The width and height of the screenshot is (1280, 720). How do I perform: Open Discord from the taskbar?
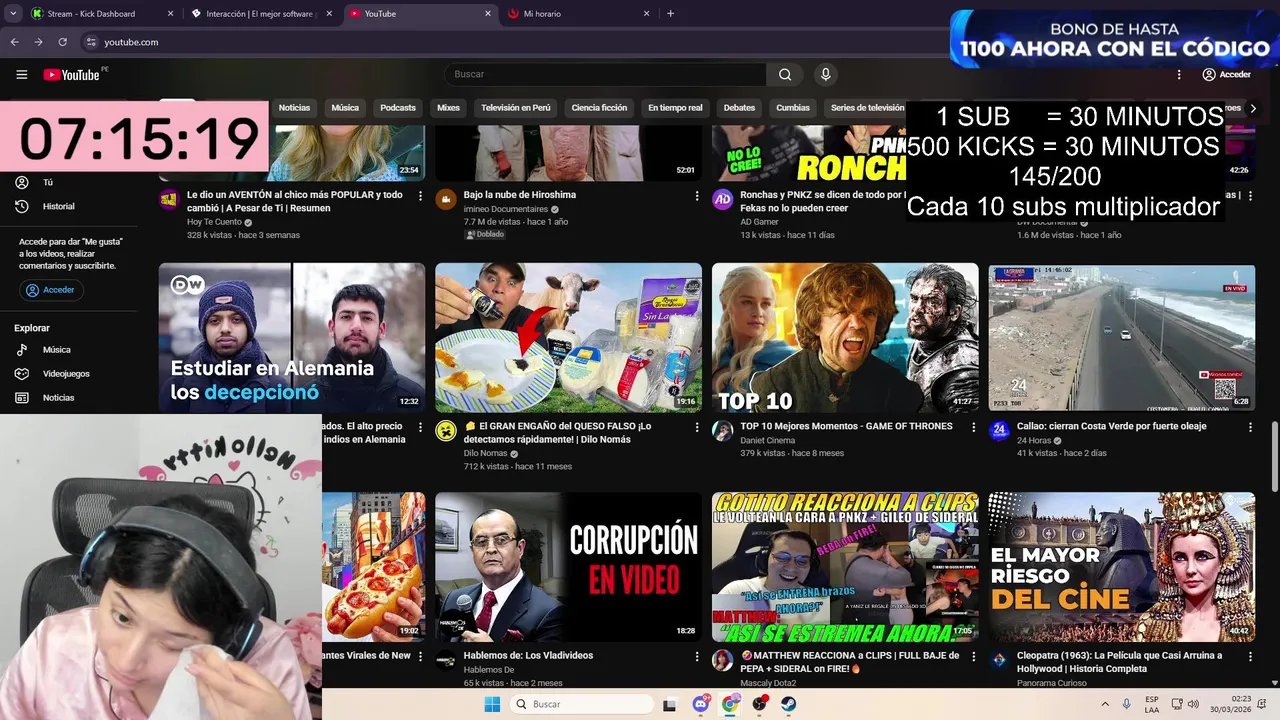pos(701,704)
